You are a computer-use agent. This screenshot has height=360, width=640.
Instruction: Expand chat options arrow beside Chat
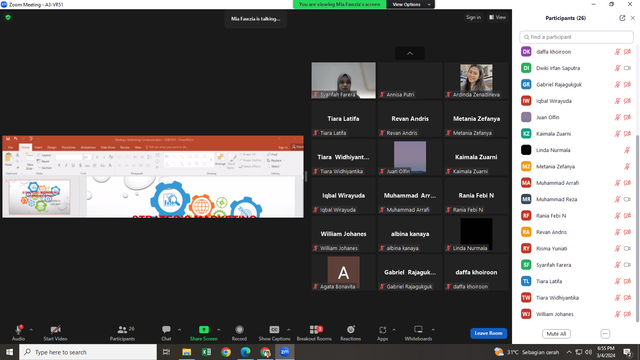(180, 330)
